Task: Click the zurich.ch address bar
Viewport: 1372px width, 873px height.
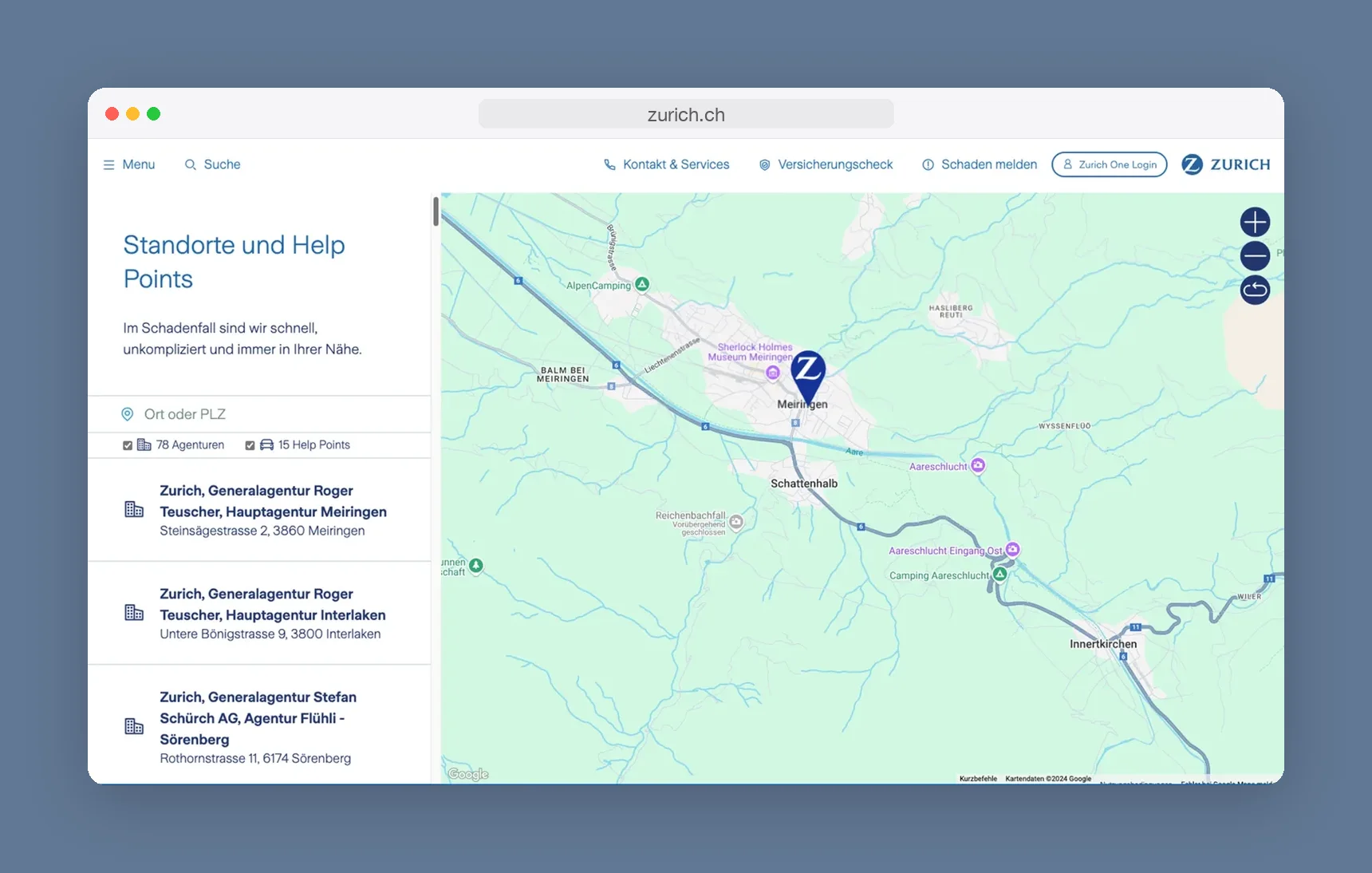Action: tap(686, 114)
